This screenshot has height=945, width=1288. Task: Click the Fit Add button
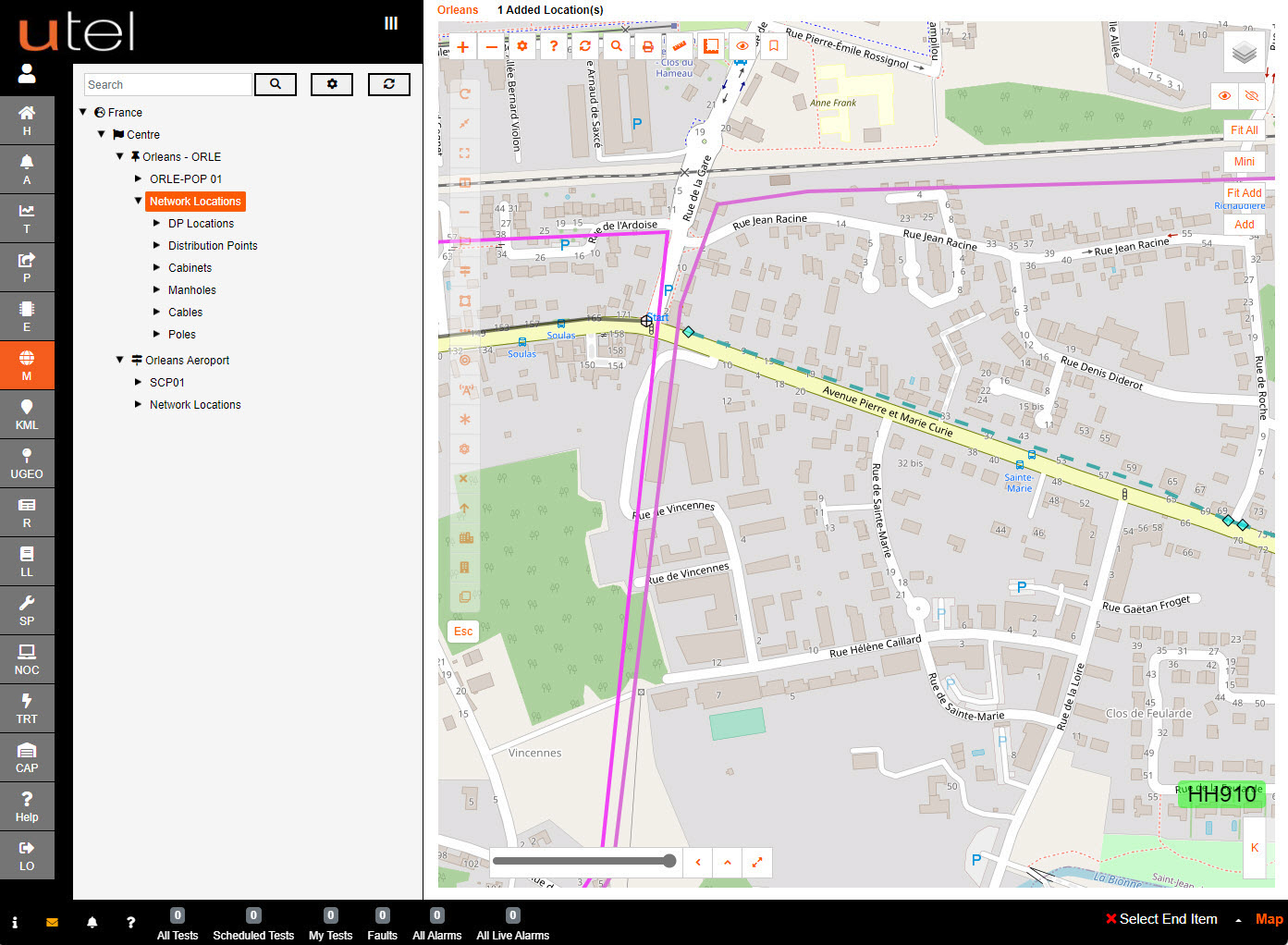1245,192
